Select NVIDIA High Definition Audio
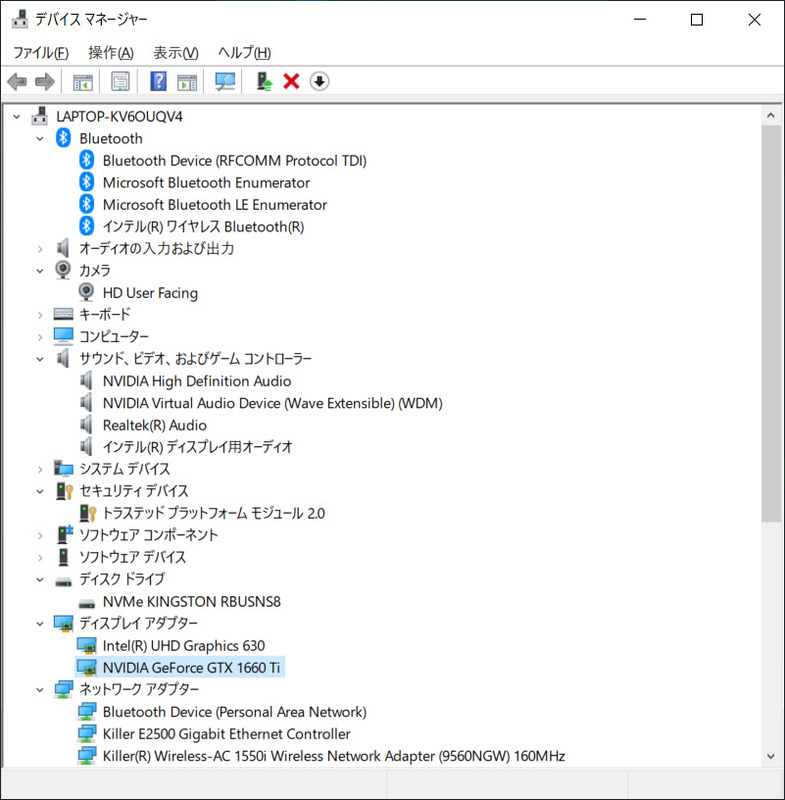This screenshot has width=785, height=800. 197,381
